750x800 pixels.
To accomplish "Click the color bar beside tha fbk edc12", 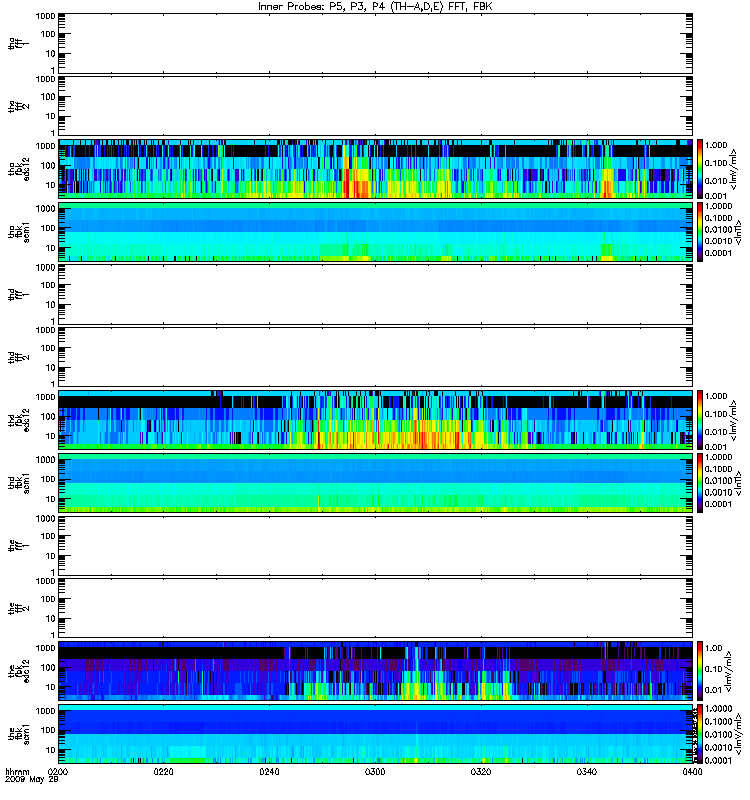I will click(700, 169).
